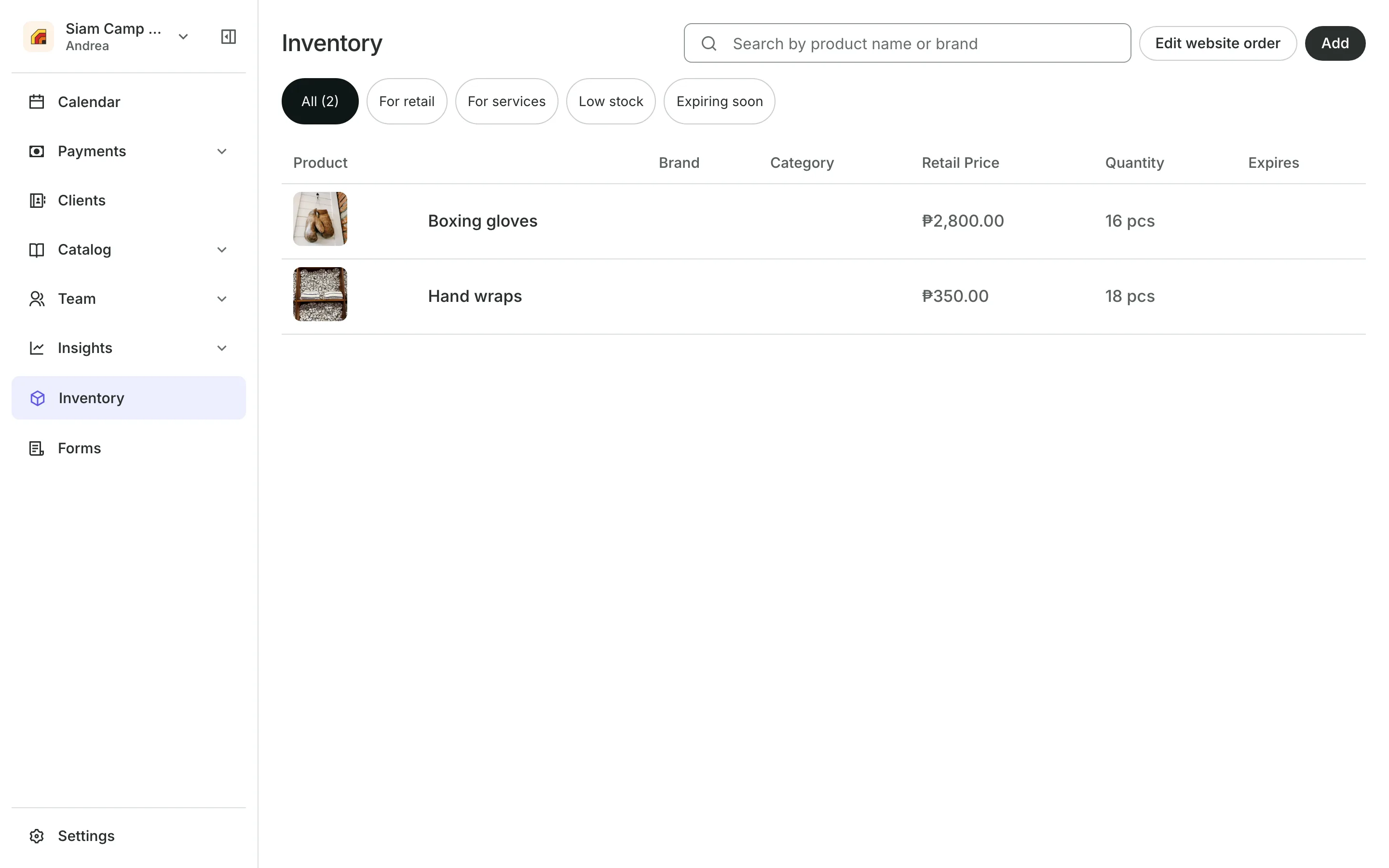This screenshot has height=868, width=1389.
Task: Click the Insights chart icon
Action: [x=37, y=348]
